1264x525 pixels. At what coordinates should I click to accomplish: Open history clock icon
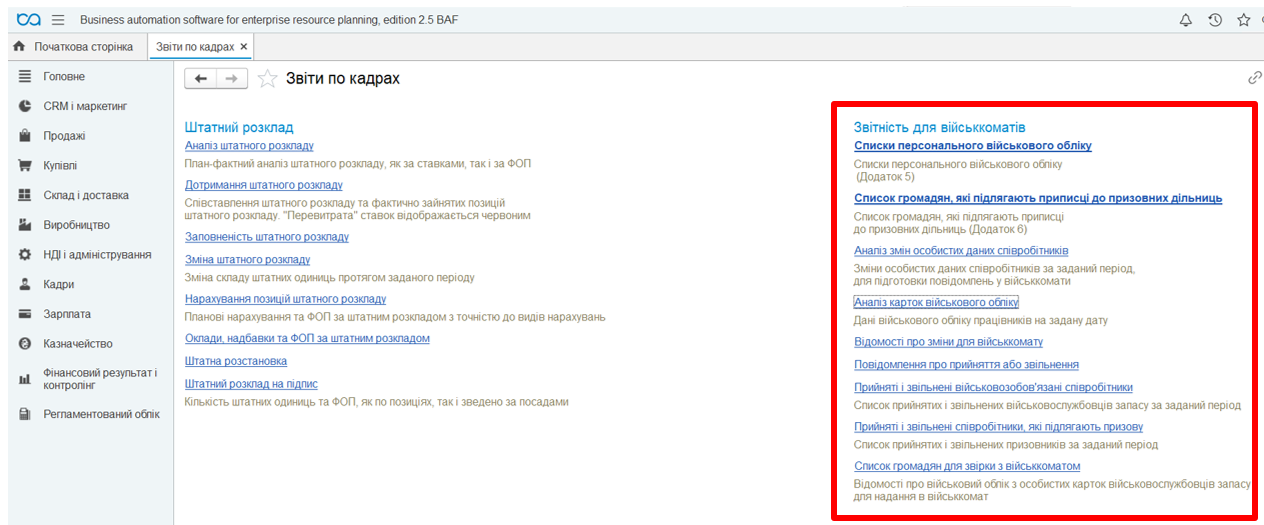(1215, 19)
